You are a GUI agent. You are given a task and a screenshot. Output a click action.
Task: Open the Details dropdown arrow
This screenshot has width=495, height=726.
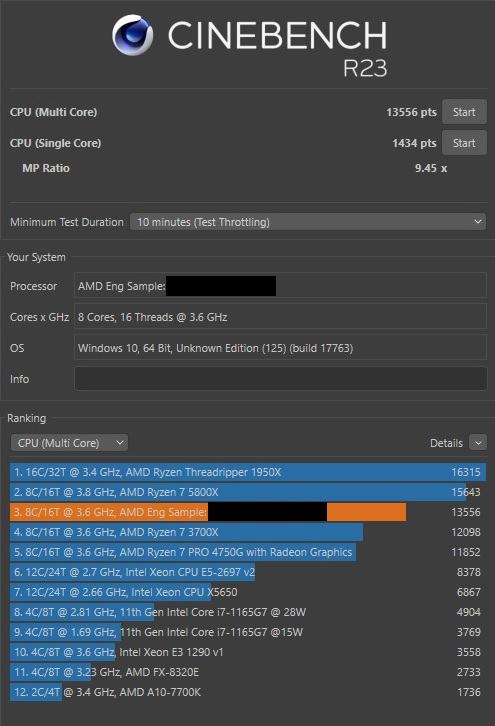478,443
